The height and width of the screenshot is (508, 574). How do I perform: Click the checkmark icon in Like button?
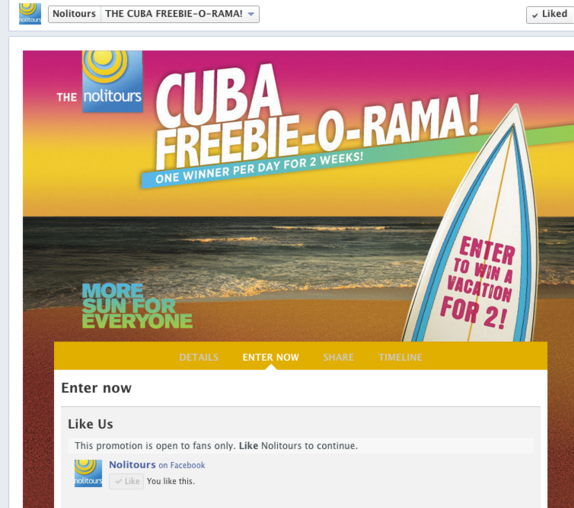click(118, 481)
